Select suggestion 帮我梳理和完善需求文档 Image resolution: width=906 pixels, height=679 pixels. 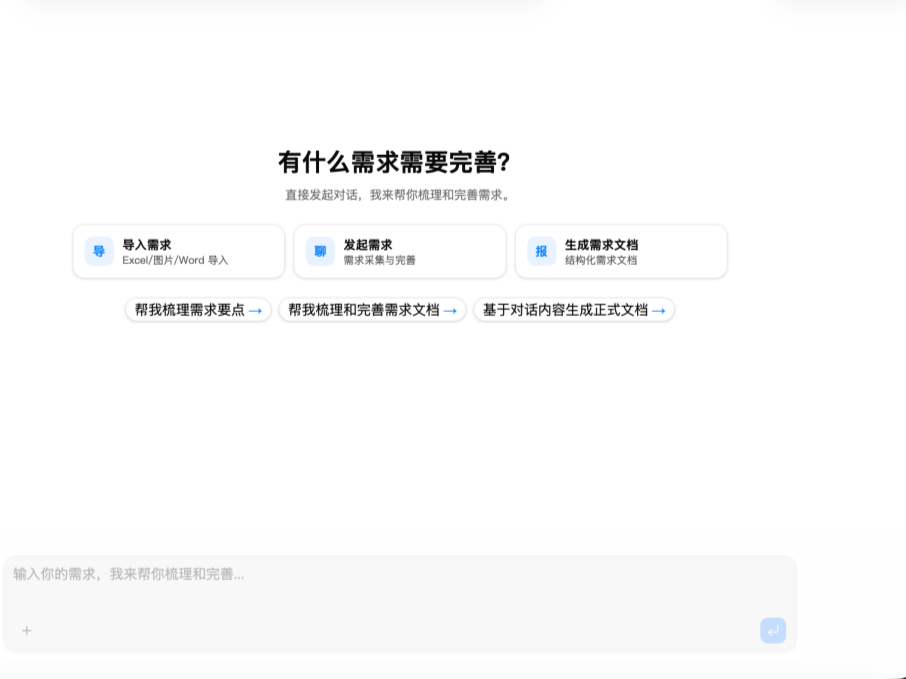372,310
